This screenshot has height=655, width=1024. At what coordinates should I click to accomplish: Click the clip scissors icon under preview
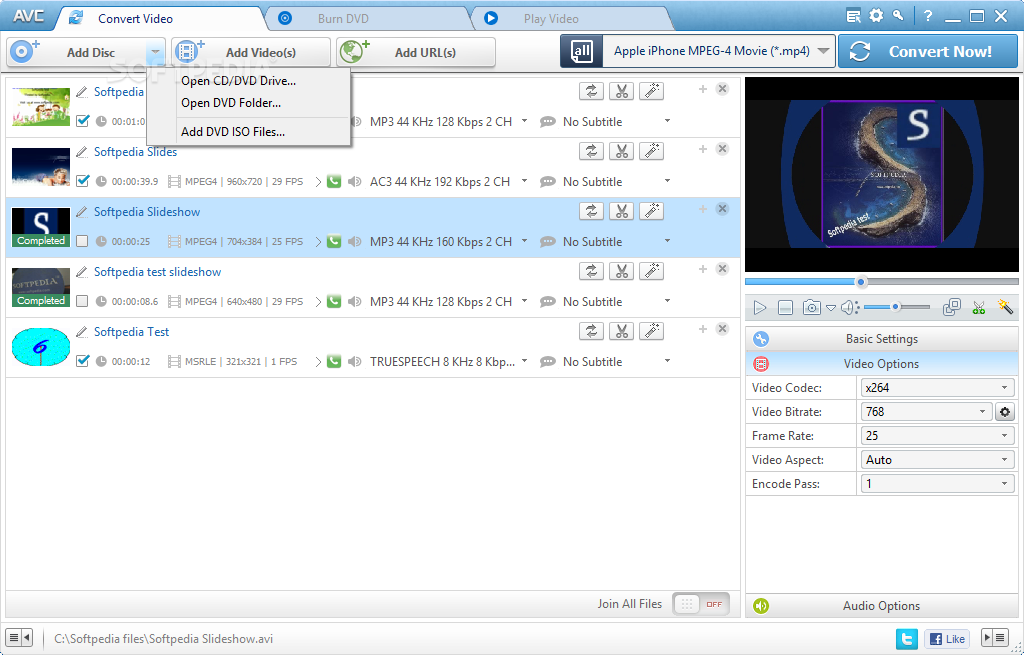978,308
